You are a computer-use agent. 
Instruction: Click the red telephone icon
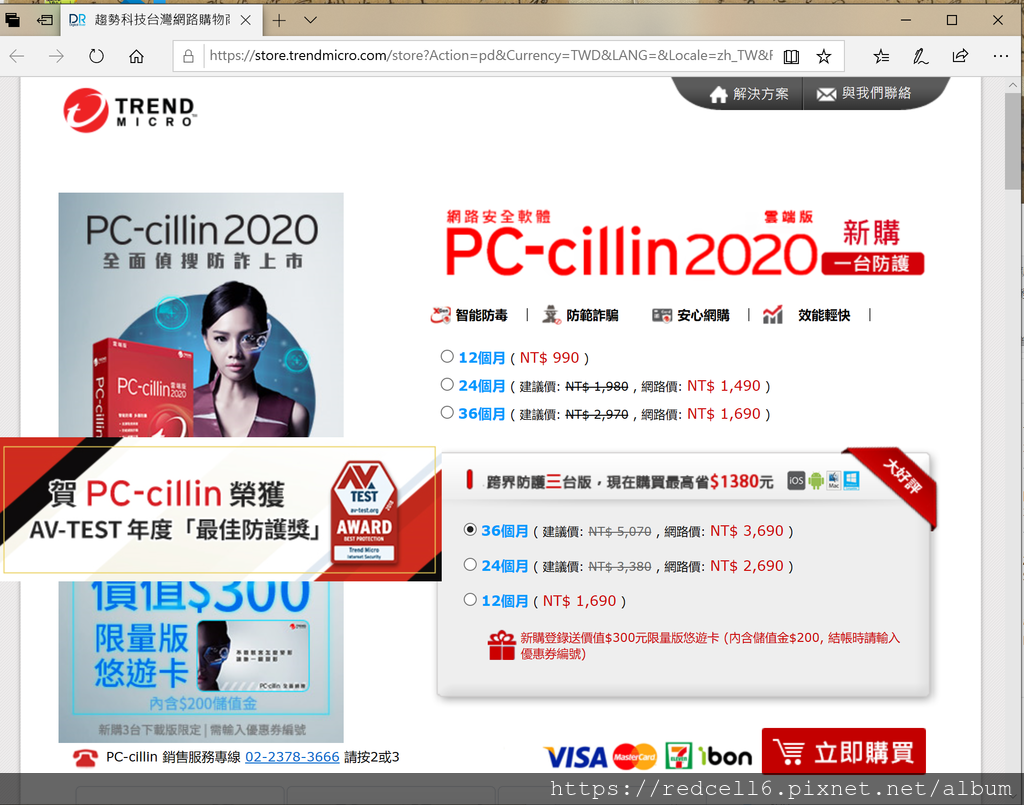pyautogui.click(x=85, y=757)
